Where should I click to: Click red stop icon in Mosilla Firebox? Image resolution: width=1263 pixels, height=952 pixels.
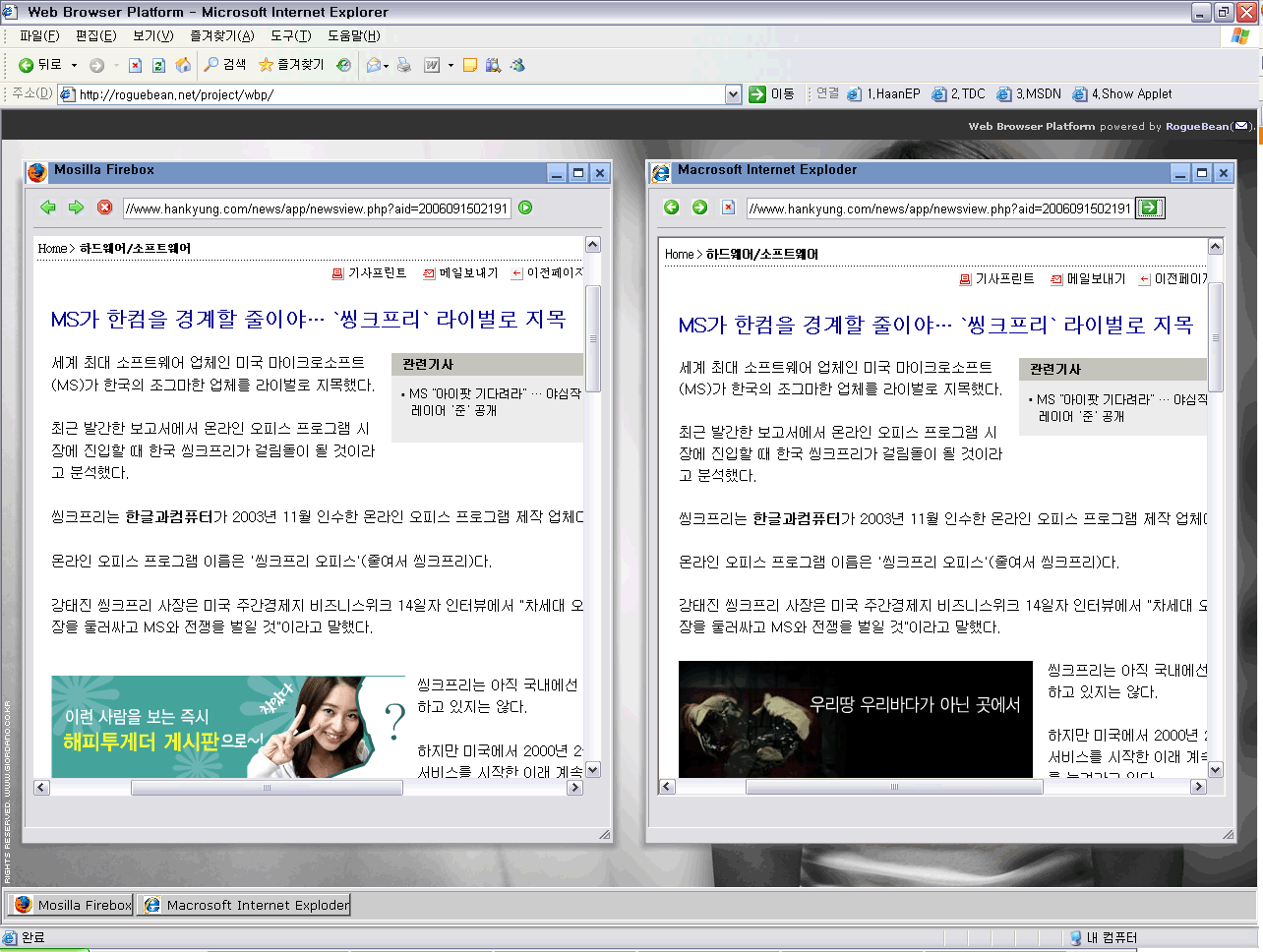click(x=104, y=208)
